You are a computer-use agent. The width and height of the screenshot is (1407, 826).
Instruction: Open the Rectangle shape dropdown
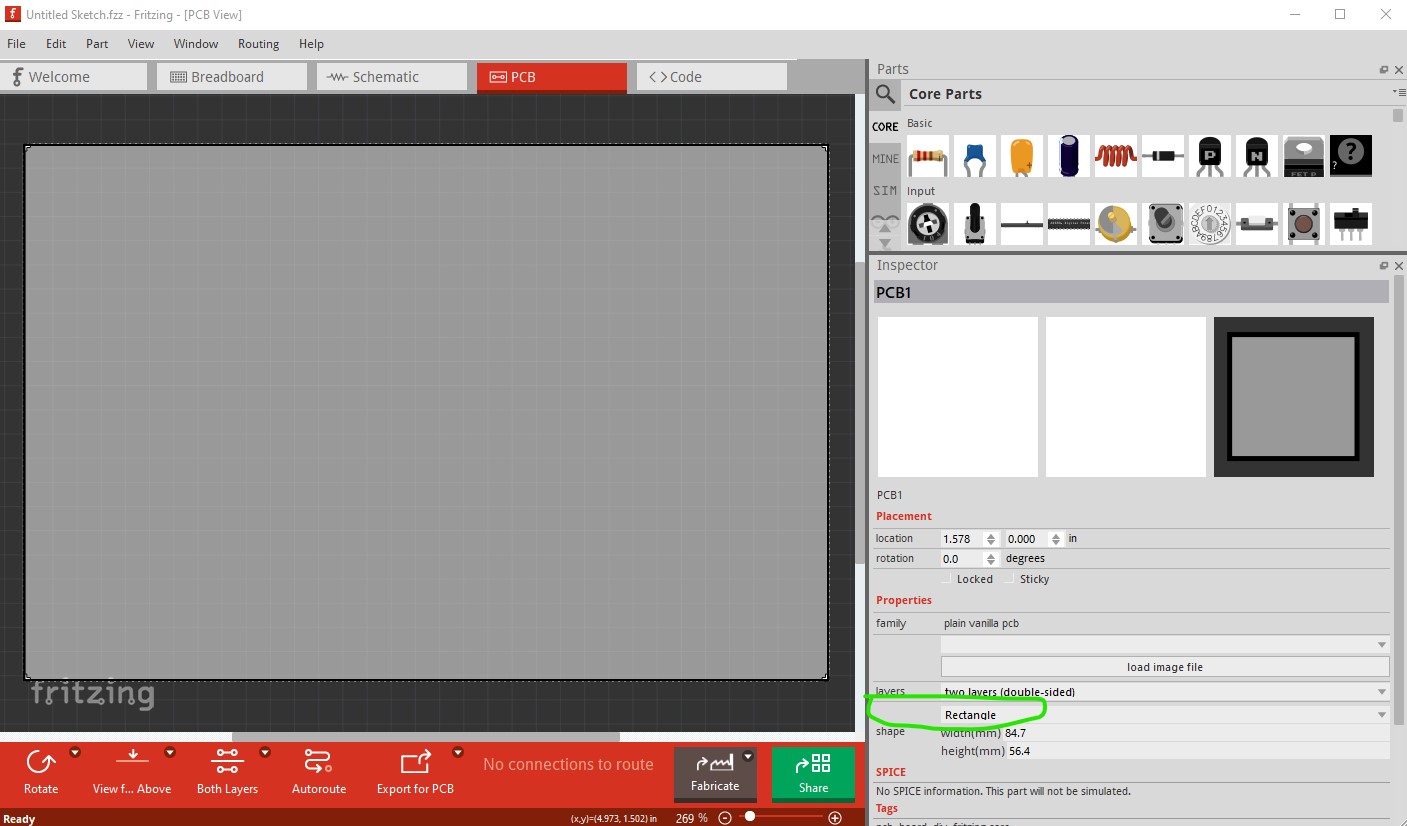(1165, 714)
